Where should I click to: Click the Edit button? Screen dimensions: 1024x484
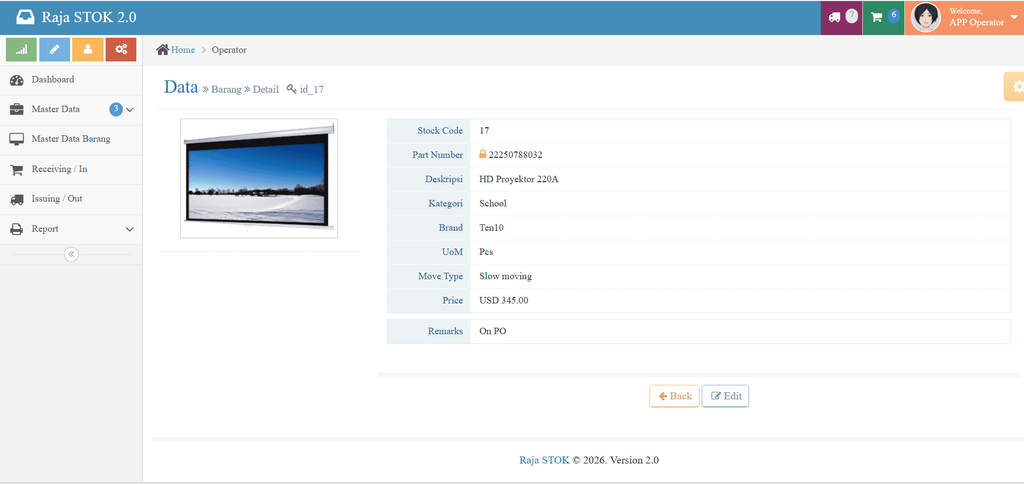[726, 396]
